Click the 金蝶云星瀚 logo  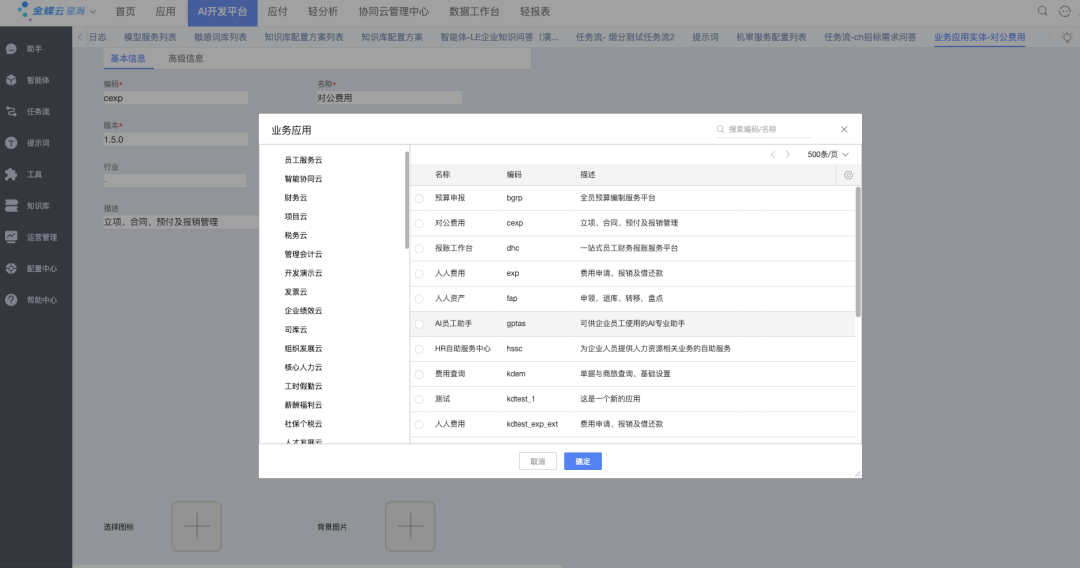coord(51,11)
